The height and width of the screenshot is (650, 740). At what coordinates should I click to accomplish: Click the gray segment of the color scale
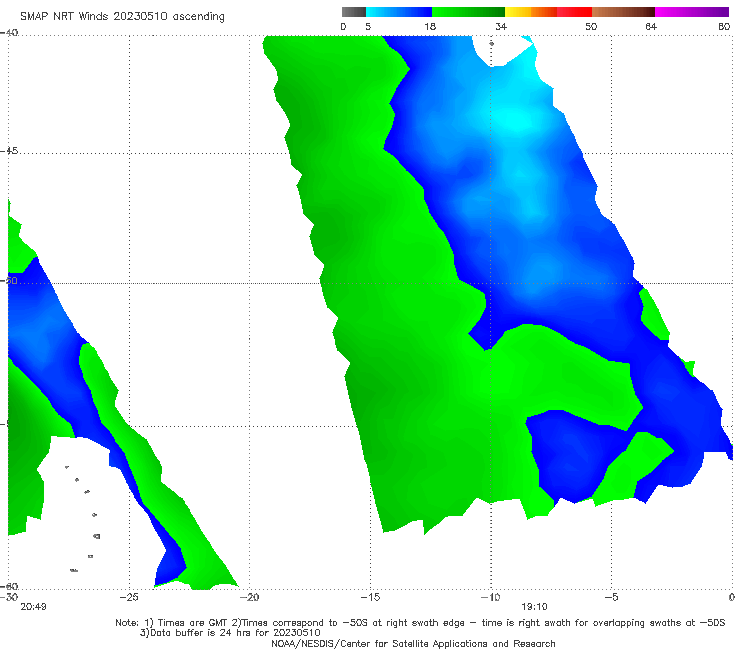(354, 12)
